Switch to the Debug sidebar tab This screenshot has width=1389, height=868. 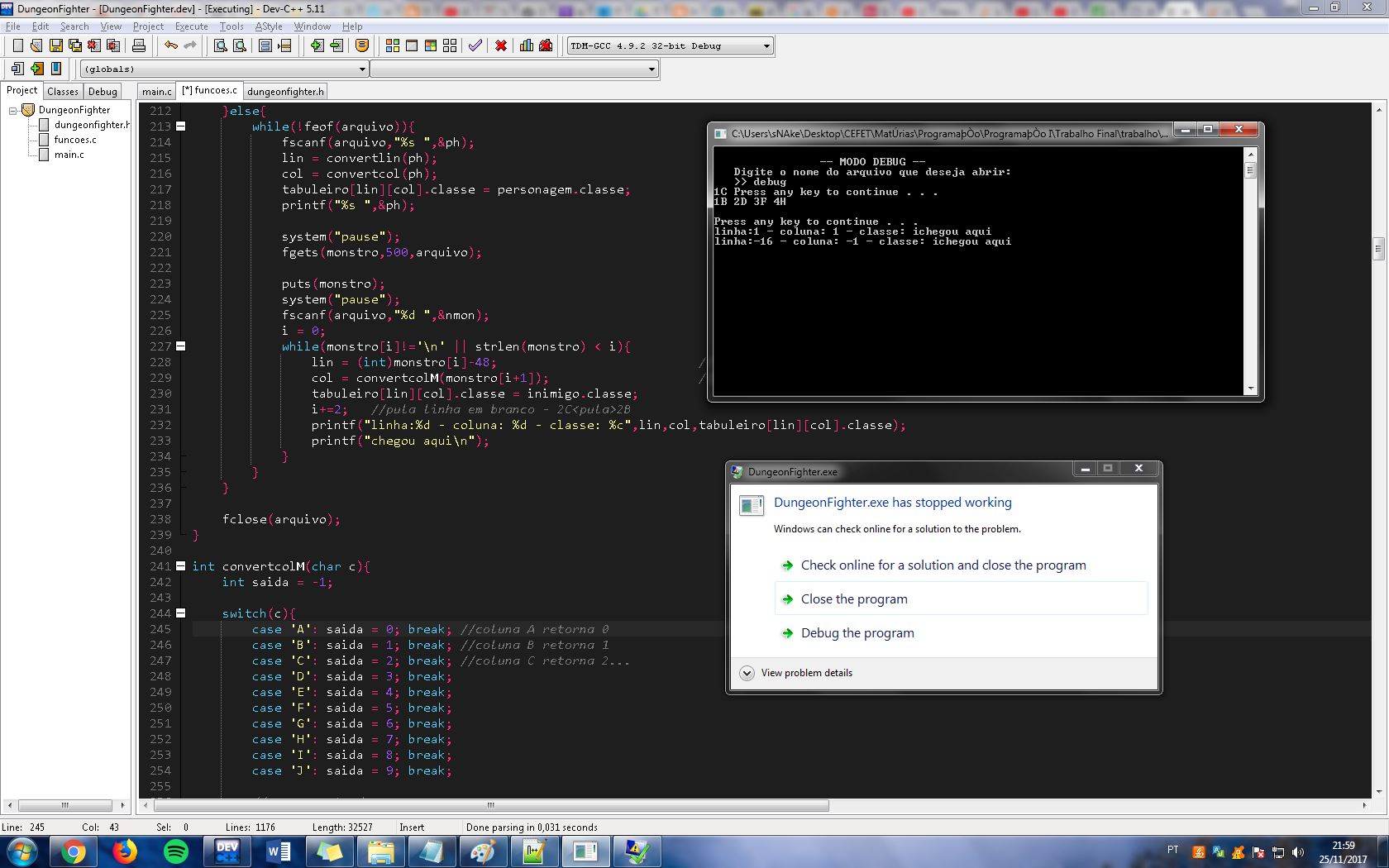click(103, 92)
